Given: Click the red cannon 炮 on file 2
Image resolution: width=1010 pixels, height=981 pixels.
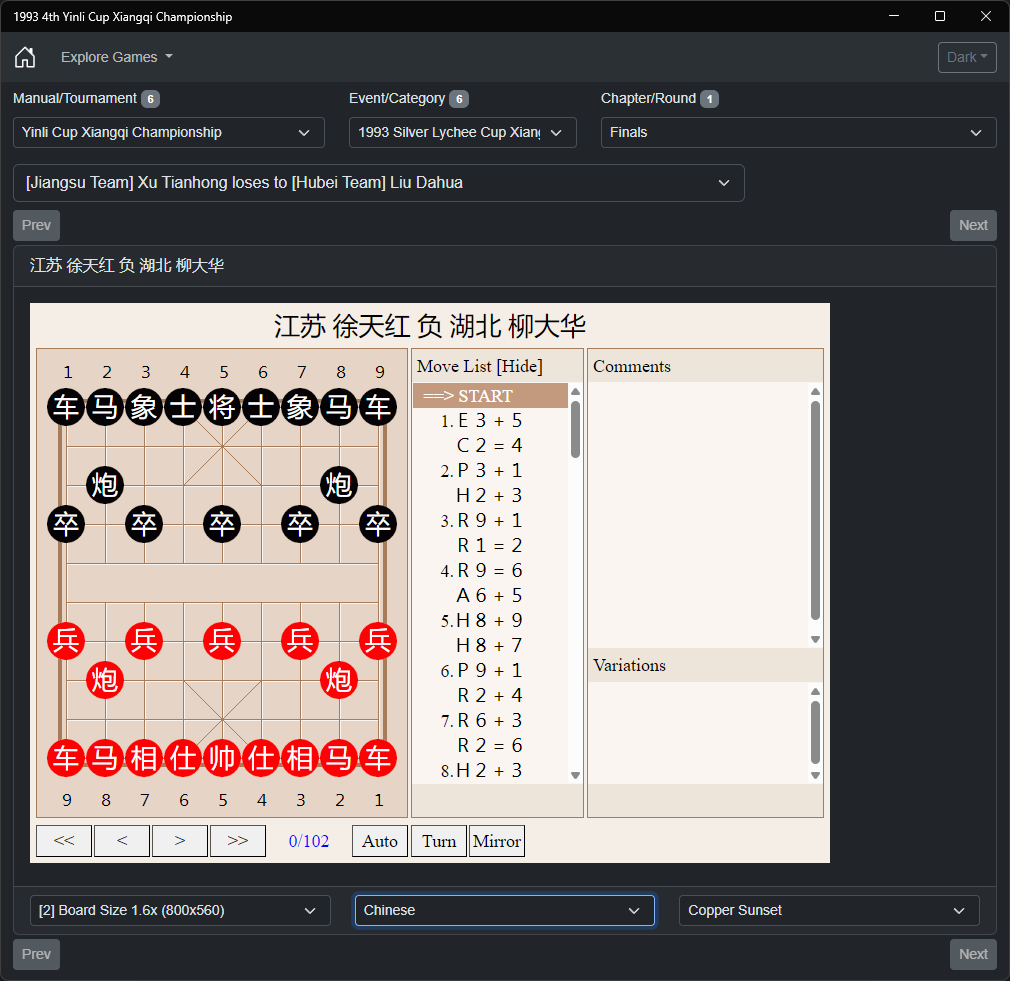Looking at the screenshot, I should pyautogui.click(x=339, y=680).
